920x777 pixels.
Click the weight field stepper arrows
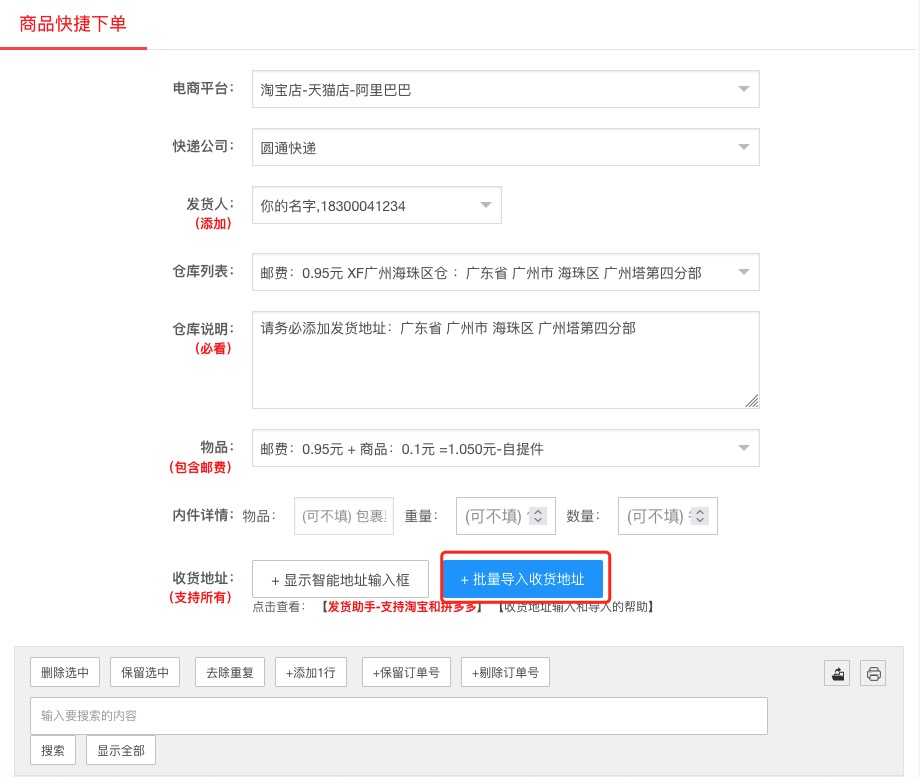[x=538, y=516]
